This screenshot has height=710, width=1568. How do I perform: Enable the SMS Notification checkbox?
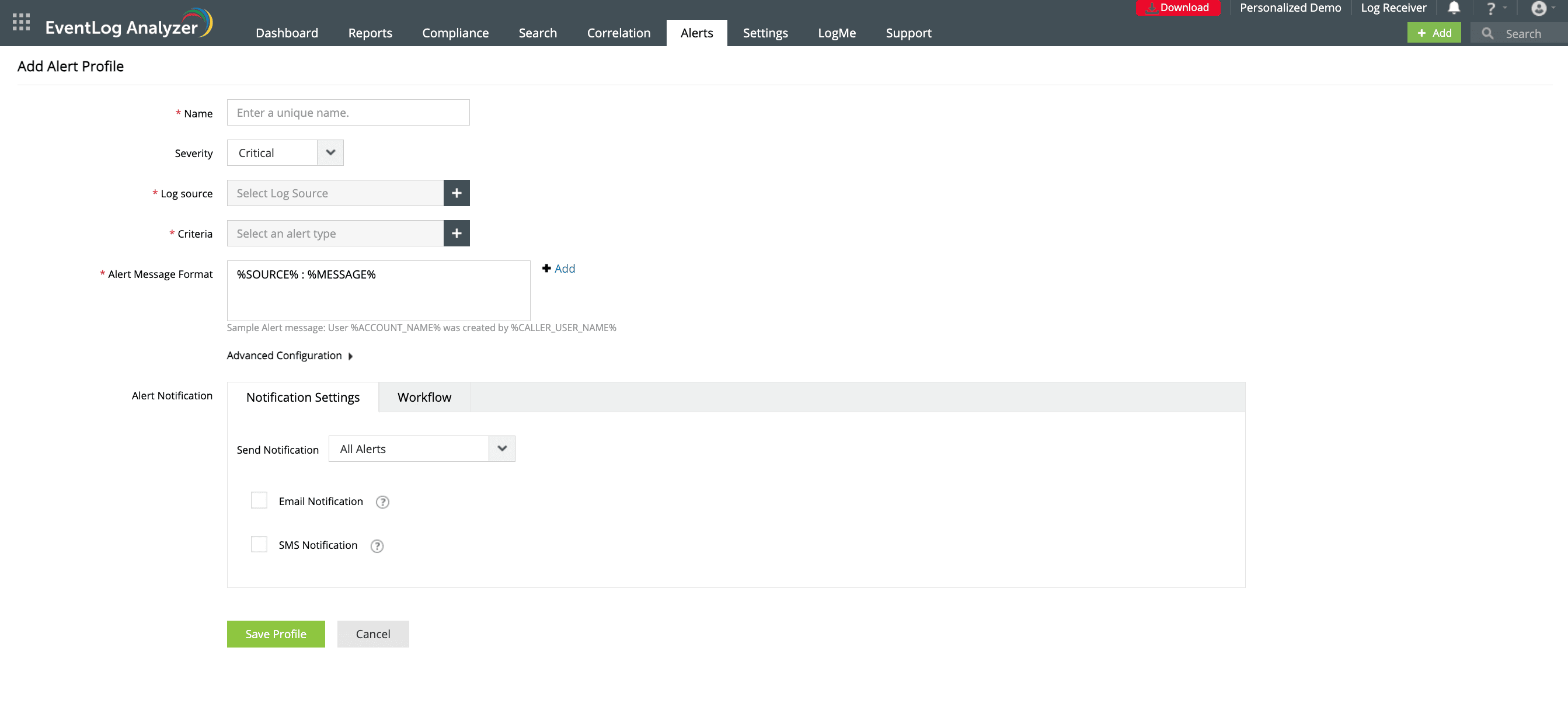[x=259, y=544]
